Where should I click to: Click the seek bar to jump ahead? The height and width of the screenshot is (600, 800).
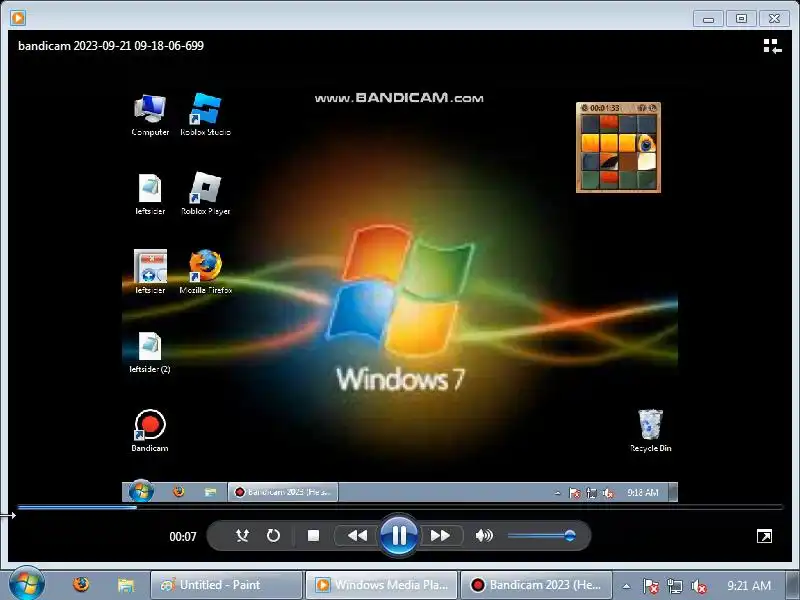(x=399, y=507)
